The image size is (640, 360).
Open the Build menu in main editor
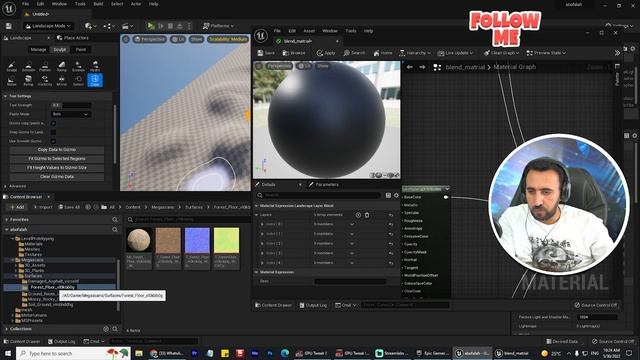(x=98, y=4)
